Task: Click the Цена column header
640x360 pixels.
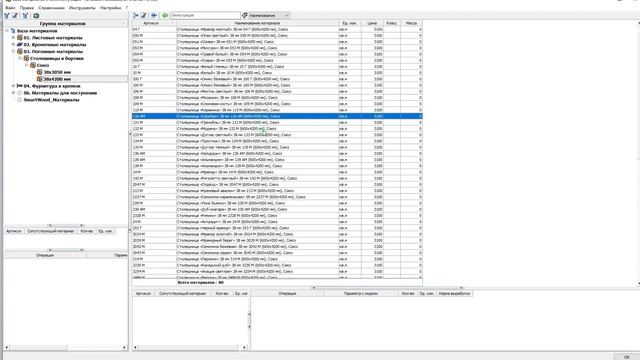Action: click(x=372, y=23)
